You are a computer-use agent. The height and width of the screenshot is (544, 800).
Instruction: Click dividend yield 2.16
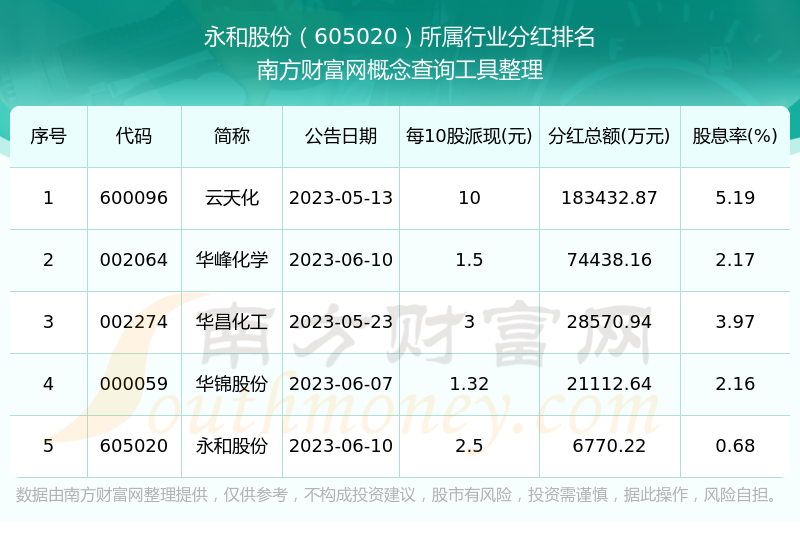pyautogui.click(x=735, y=384)
